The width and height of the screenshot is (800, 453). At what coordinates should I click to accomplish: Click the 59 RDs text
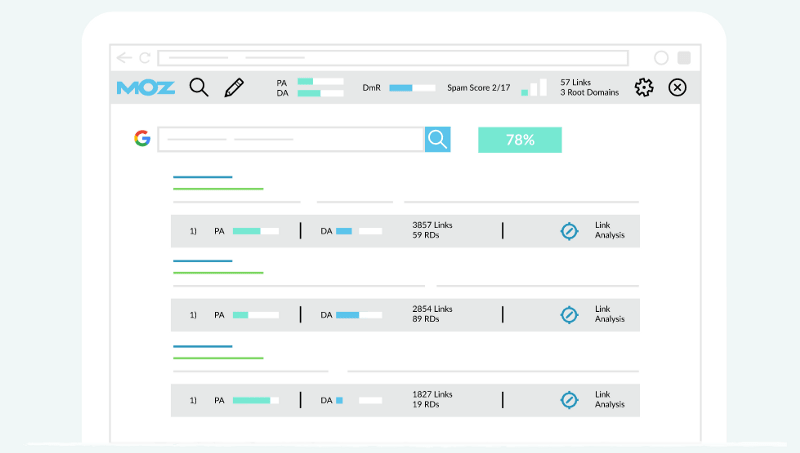click(426, 235)
